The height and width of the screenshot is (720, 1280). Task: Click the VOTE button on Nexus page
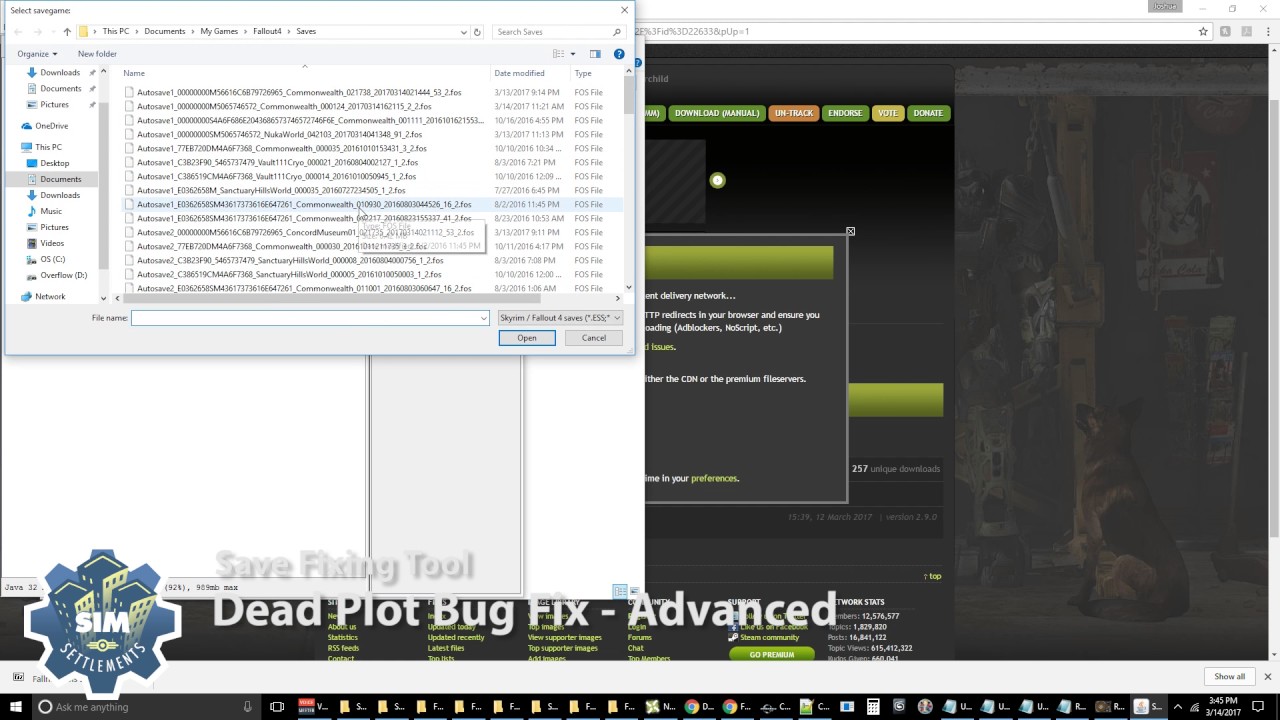click(888, 113)
